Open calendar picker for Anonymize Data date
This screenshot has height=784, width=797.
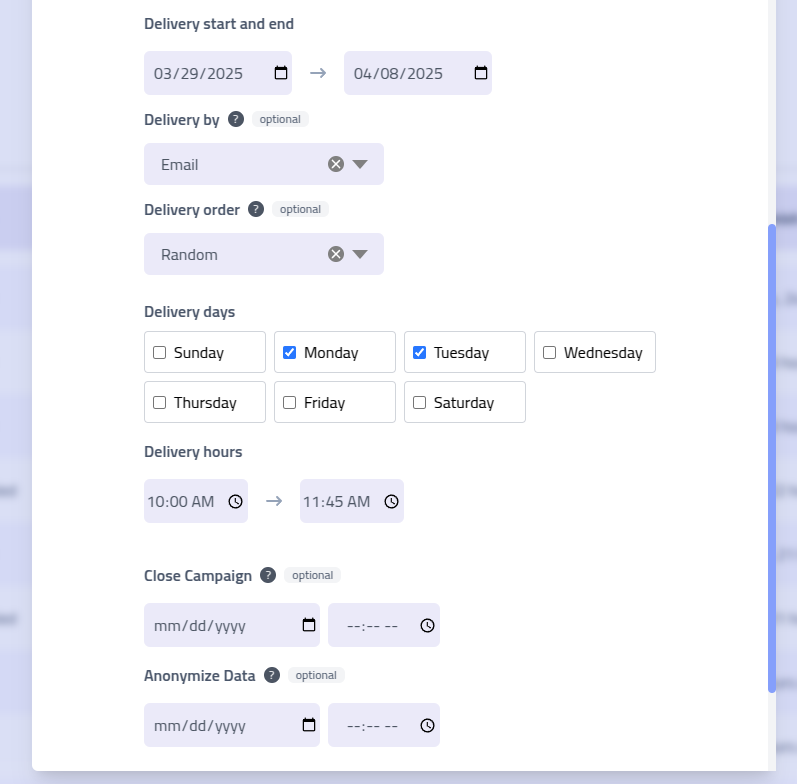pos(309,725)
